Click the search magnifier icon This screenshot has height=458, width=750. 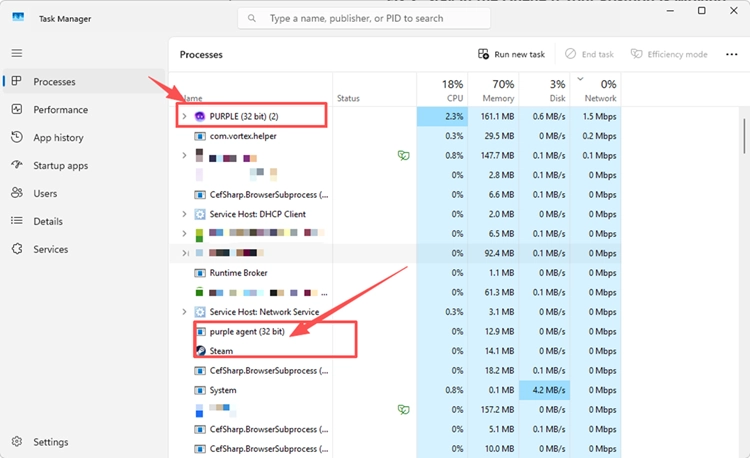coord(252,19)
